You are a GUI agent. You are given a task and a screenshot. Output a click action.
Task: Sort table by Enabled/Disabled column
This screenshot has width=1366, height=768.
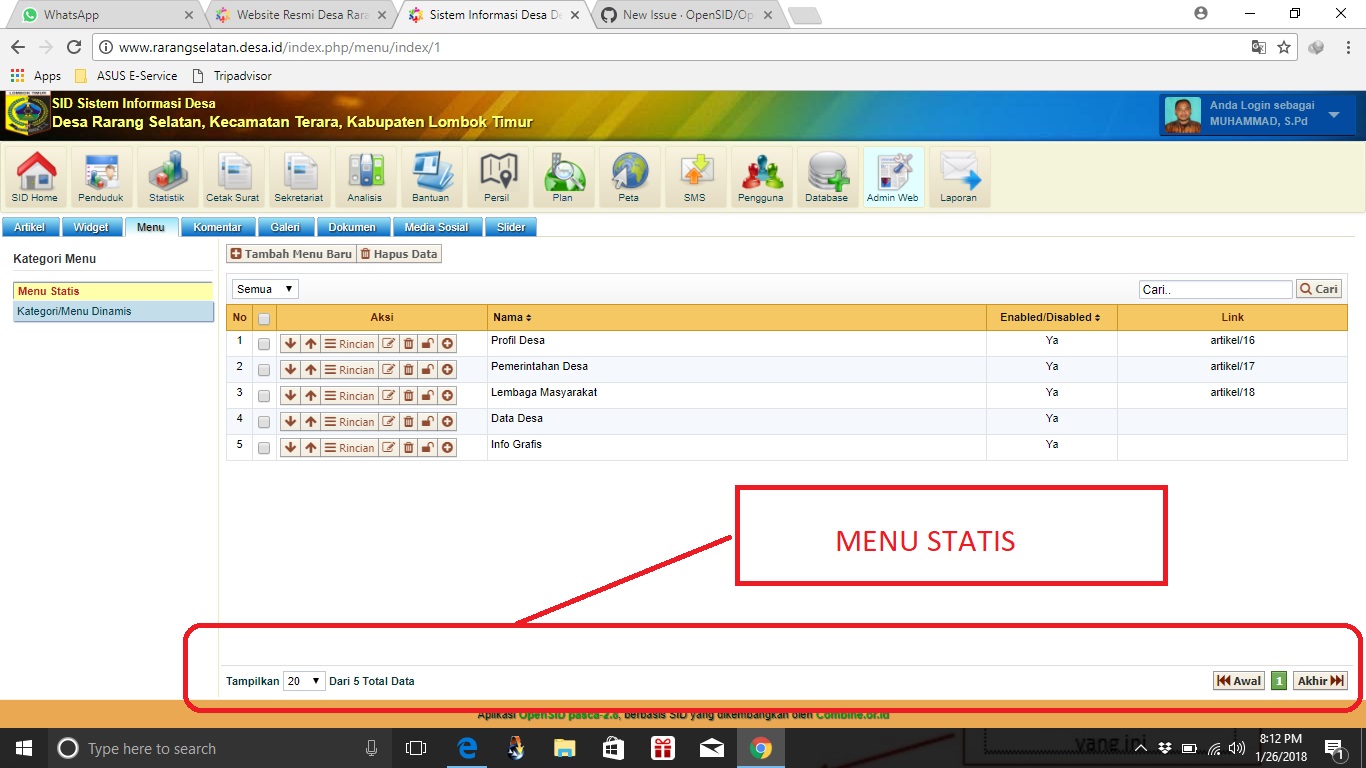(1050, 317)
